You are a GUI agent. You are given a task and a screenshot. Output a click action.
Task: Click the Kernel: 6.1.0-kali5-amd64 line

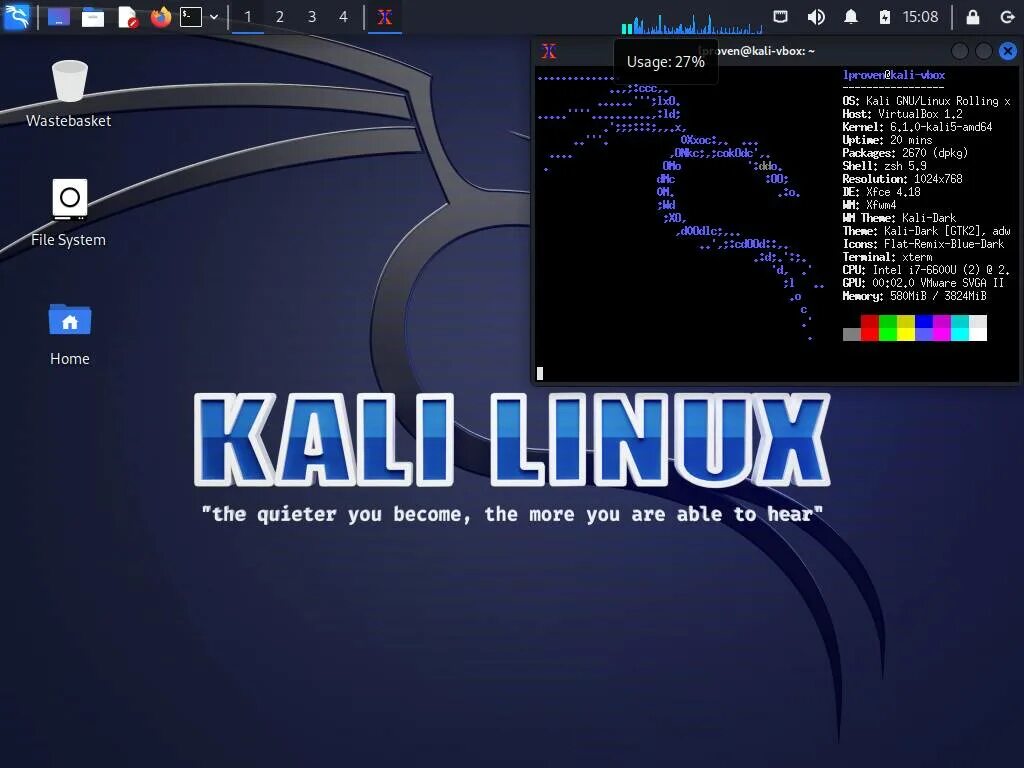point(917,127)
